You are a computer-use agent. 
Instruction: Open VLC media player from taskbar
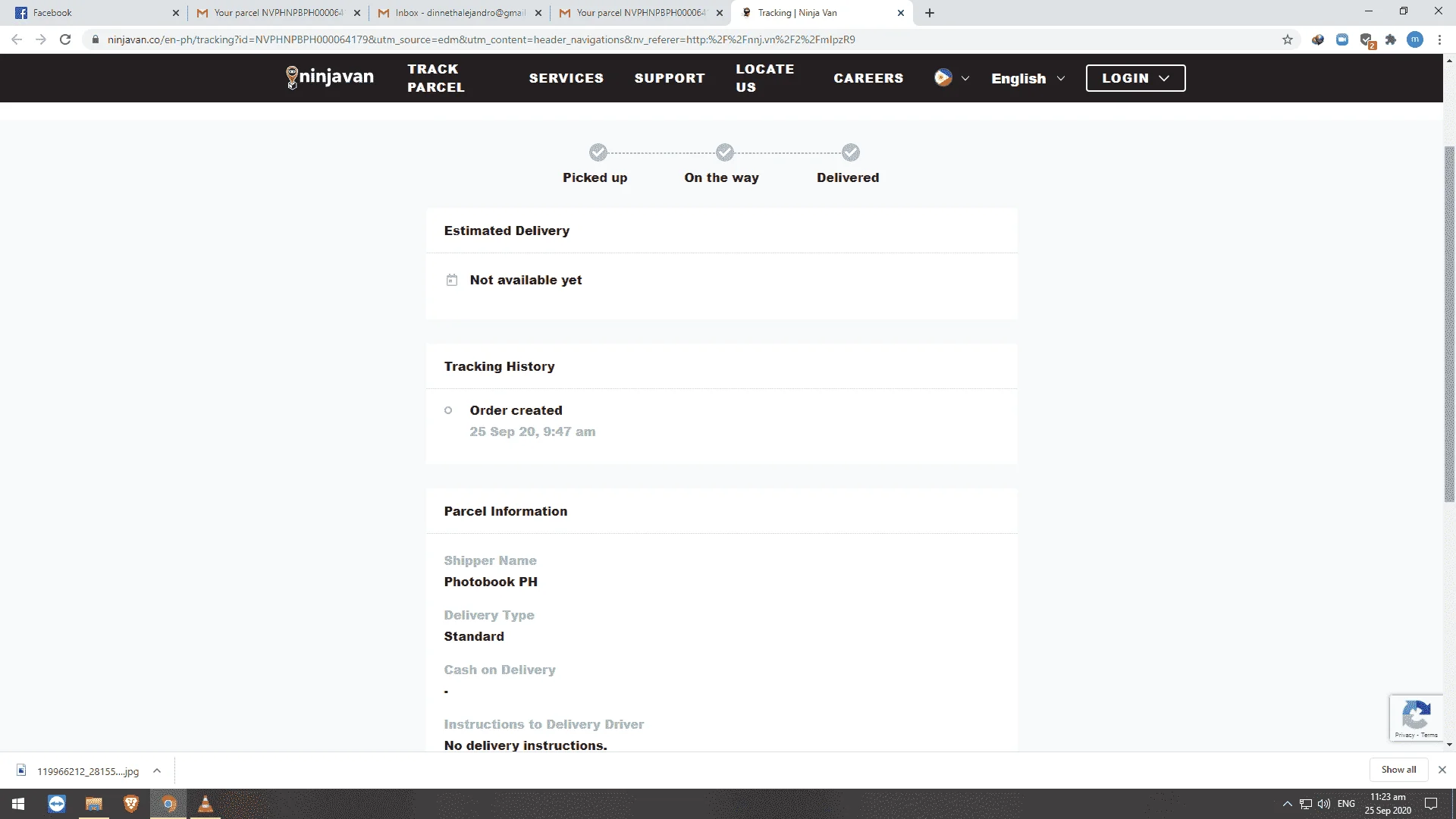(206, 804)
